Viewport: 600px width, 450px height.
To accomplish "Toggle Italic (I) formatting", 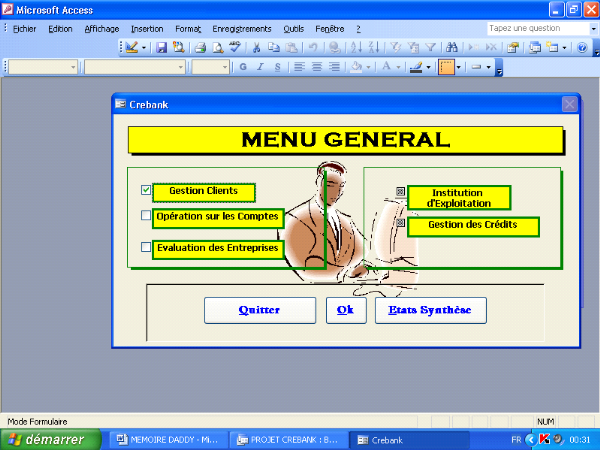I will [x=260, y=67].
